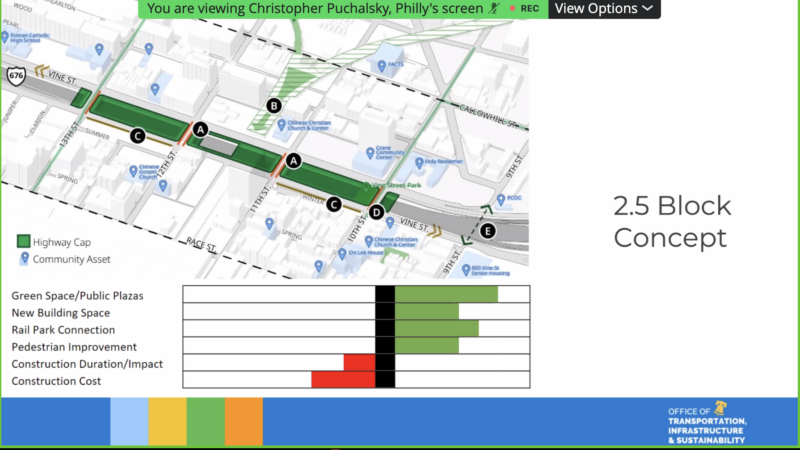Click the Pedestrian Improvement label
Viewport: 800px width, 450px height.
(74, 347)
